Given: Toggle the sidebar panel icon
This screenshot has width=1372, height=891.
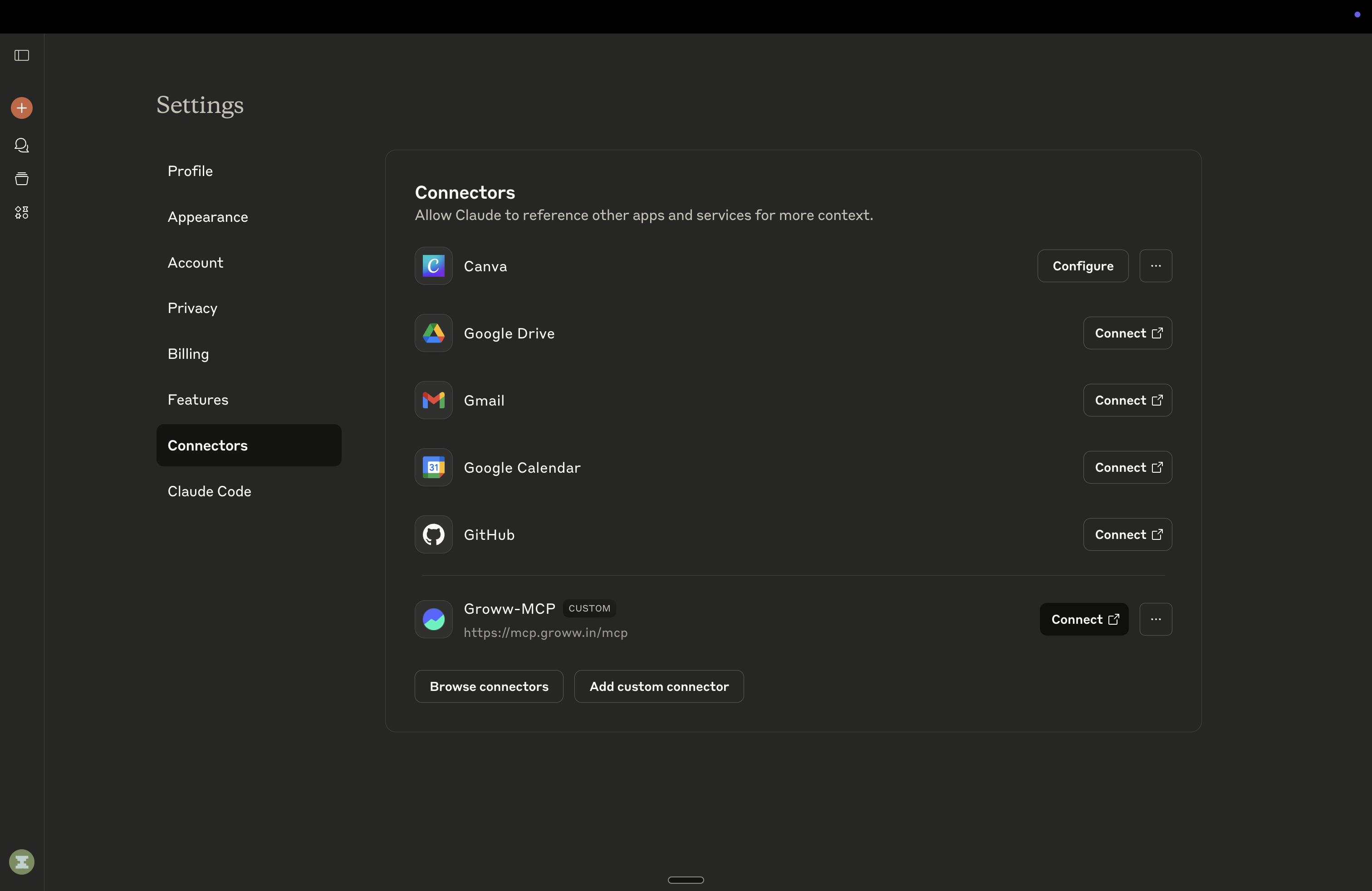Looking at the screenshot, I should (22, 55).
